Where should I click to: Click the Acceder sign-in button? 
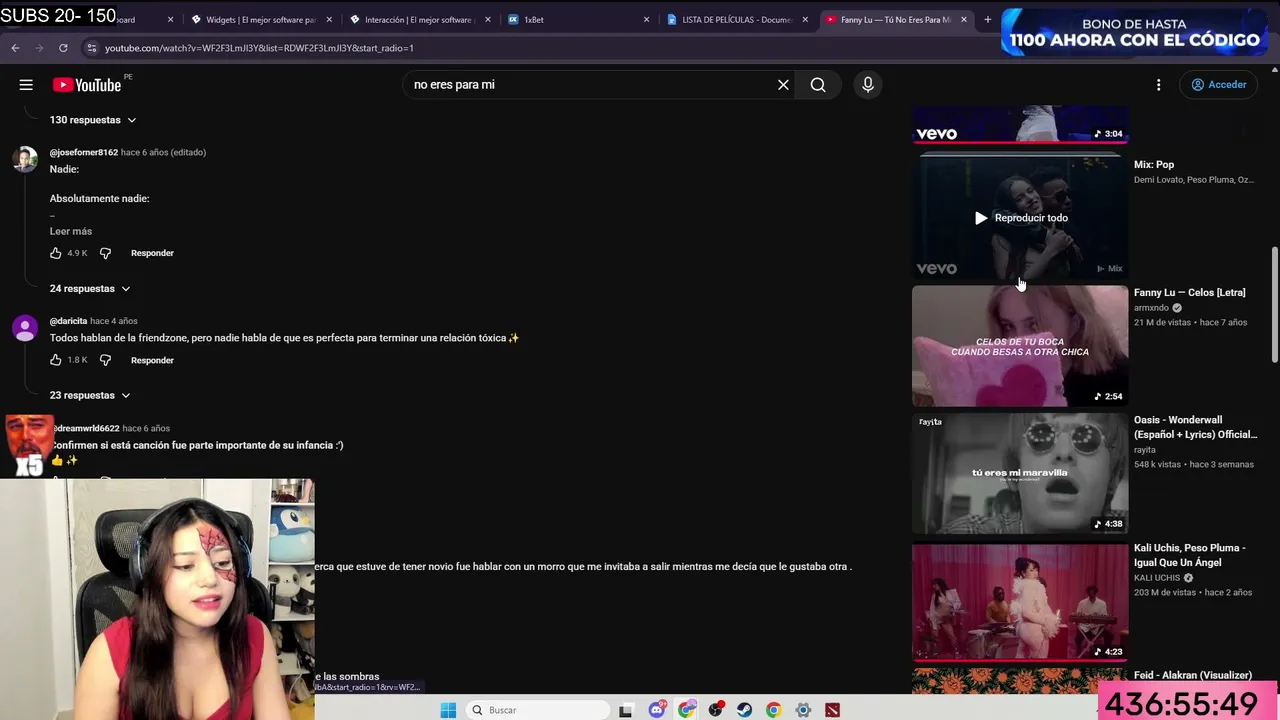click(x=1219, y=85)
